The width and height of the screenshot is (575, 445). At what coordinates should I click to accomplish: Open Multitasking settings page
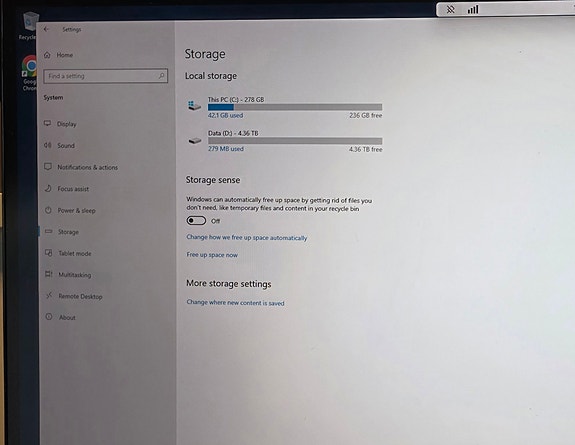(75, 275)
